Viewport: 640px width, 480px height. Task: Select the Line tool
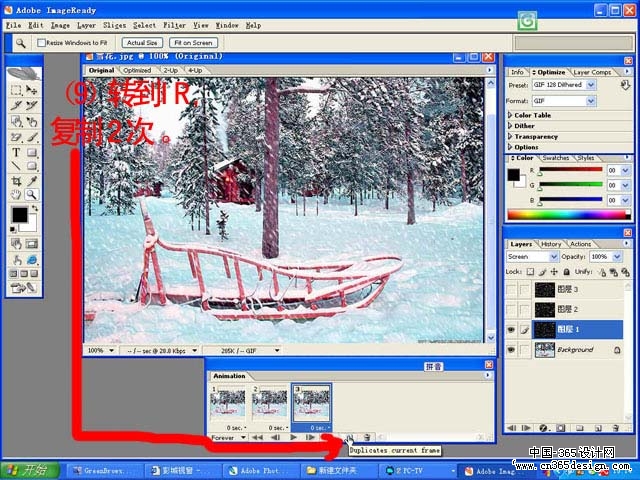(x=16, y=166)
